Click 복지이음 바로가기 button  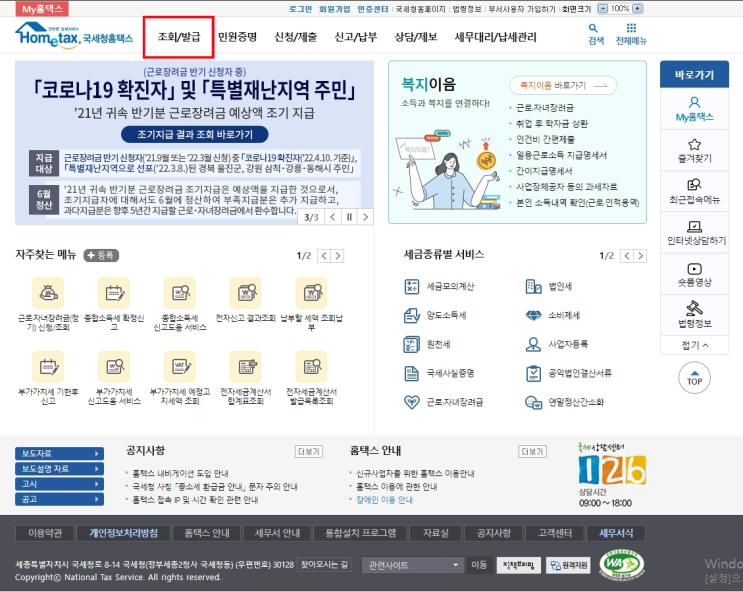pyautogui.click(x=563, y=85)
